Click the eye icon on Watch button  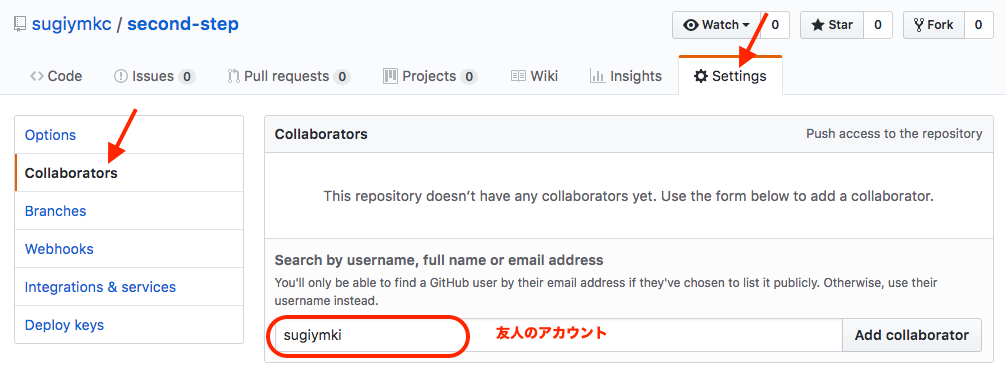tap(691, 25)
